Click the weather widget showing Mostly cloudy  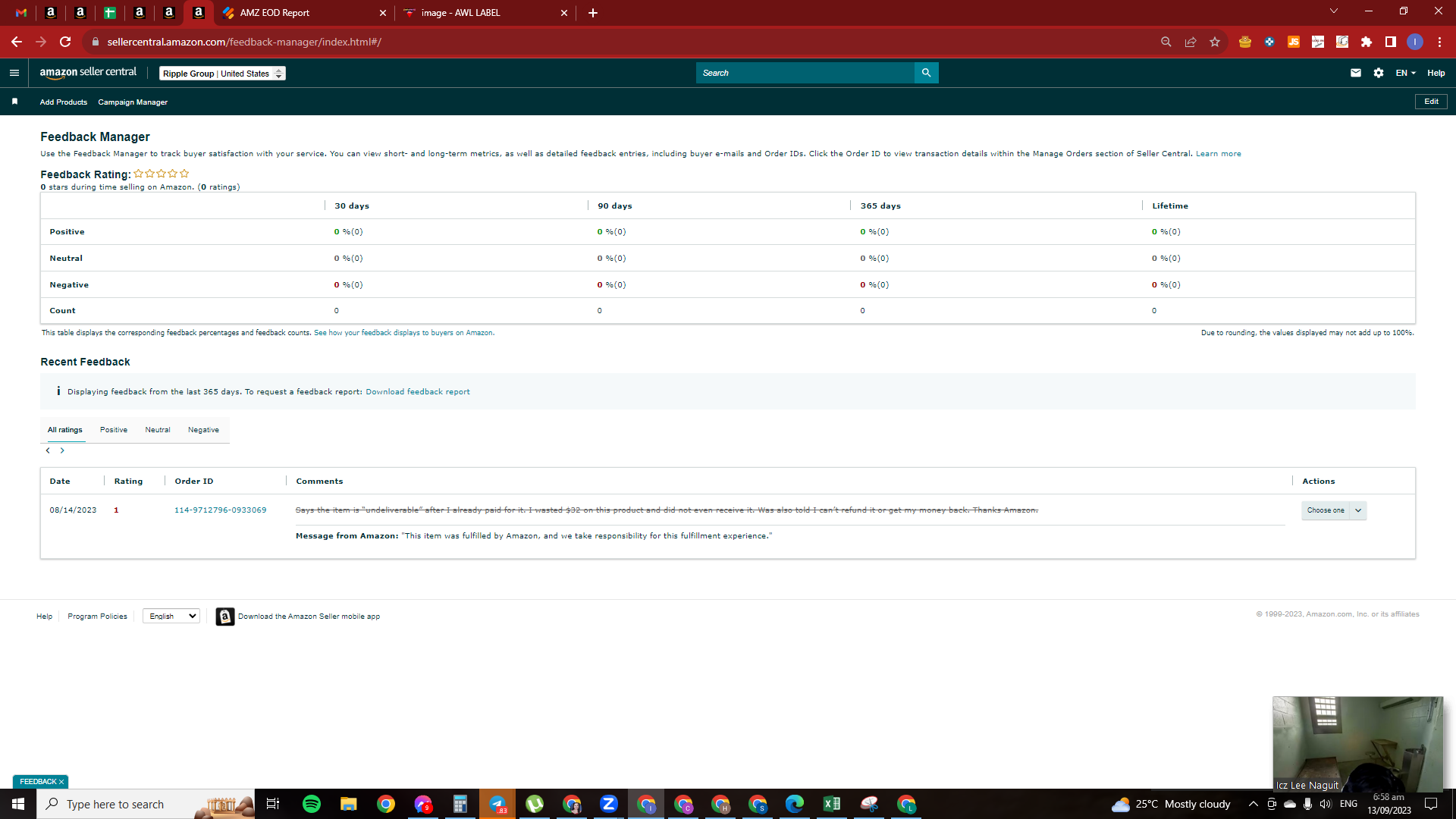pyautogui.click(x=1172, y=804)
